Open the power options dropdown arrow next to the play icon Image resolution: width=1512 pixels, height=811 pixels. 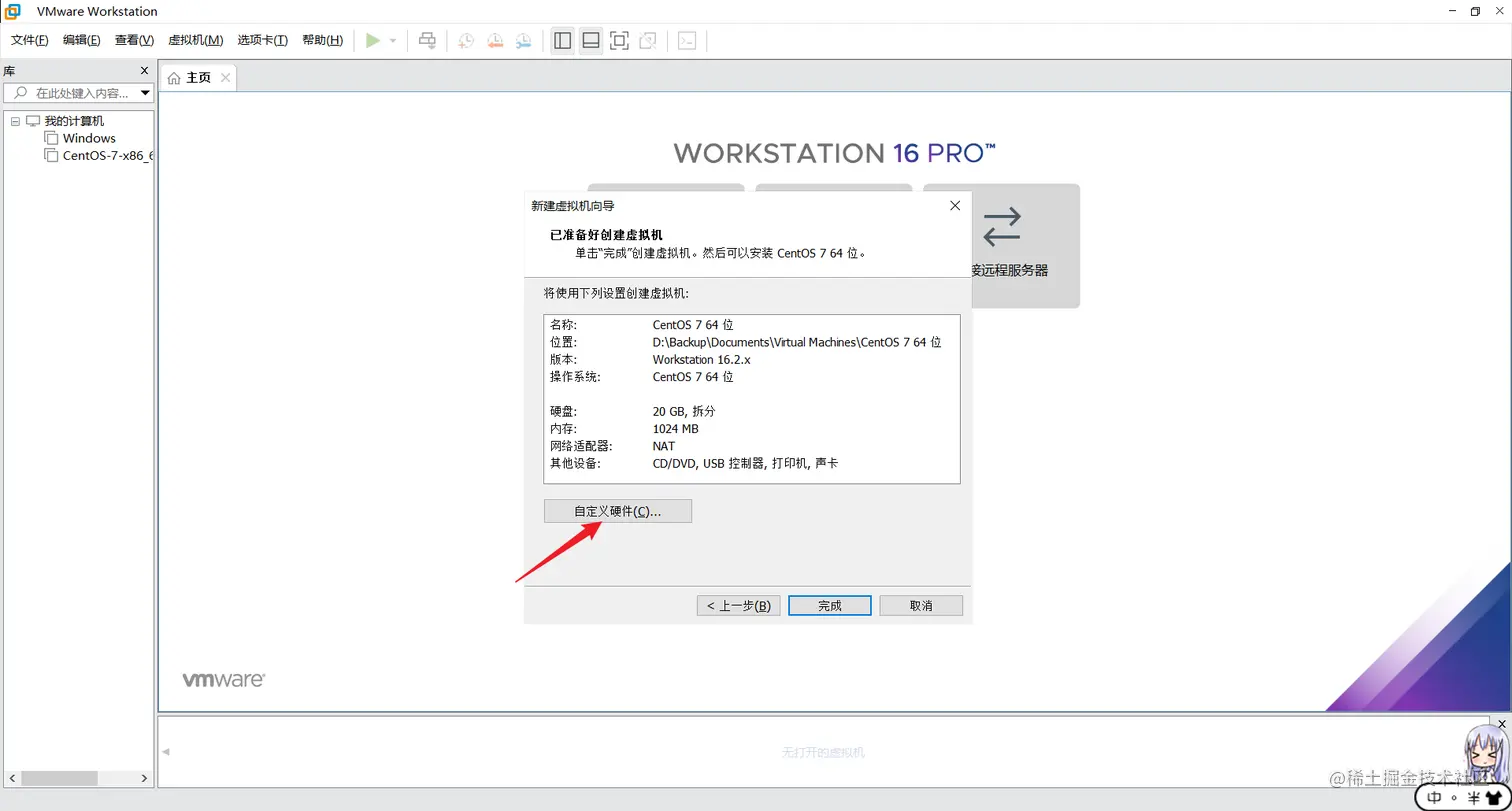pos(393,41)
